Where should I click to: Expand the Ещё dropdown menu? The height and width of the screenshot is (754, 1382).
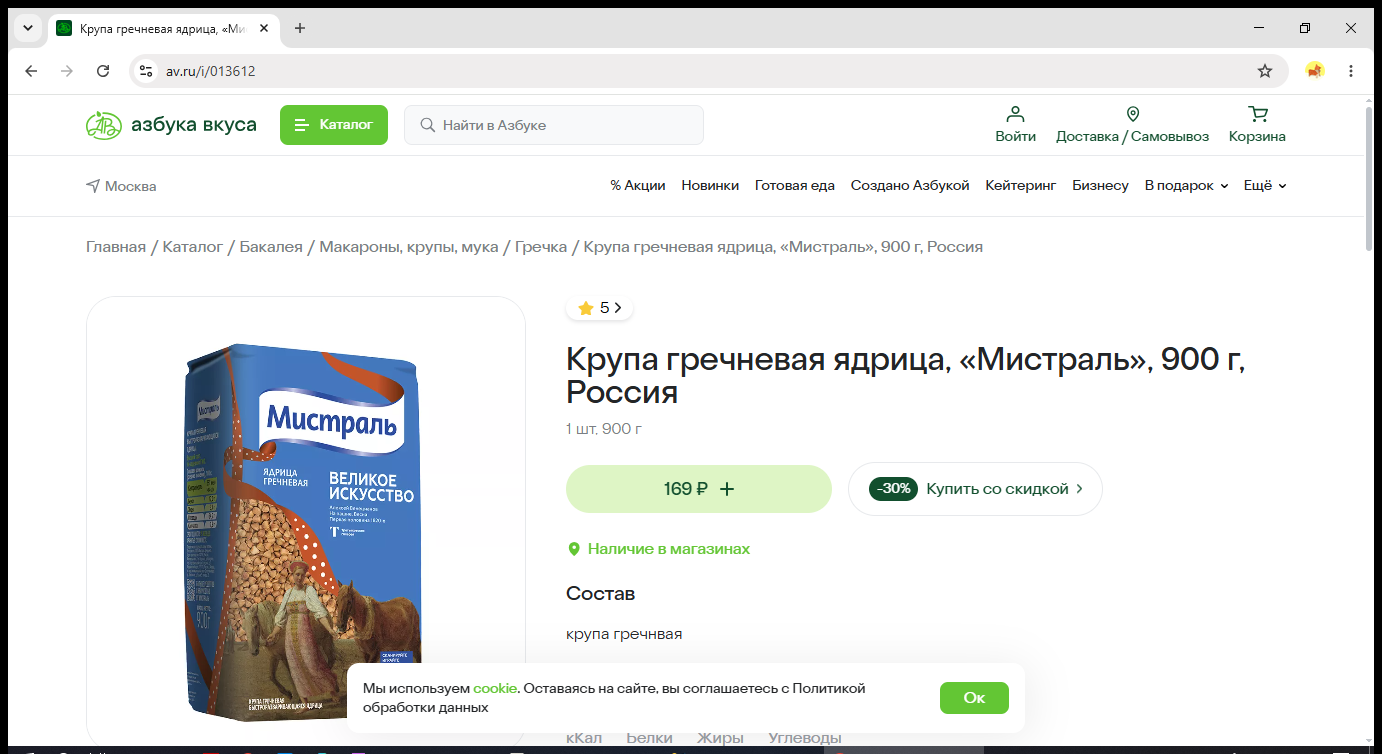coord(1265,186)
